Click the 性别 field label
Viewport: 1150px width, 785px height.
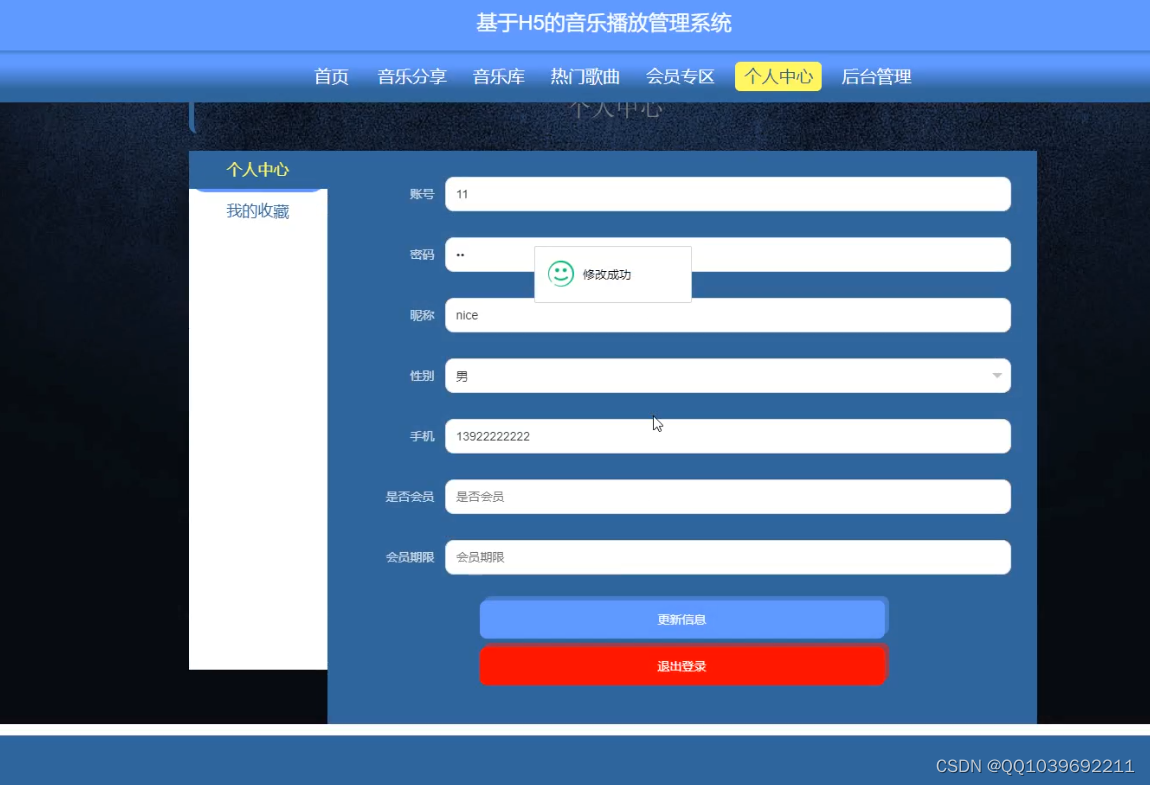[x=422, y=376]
